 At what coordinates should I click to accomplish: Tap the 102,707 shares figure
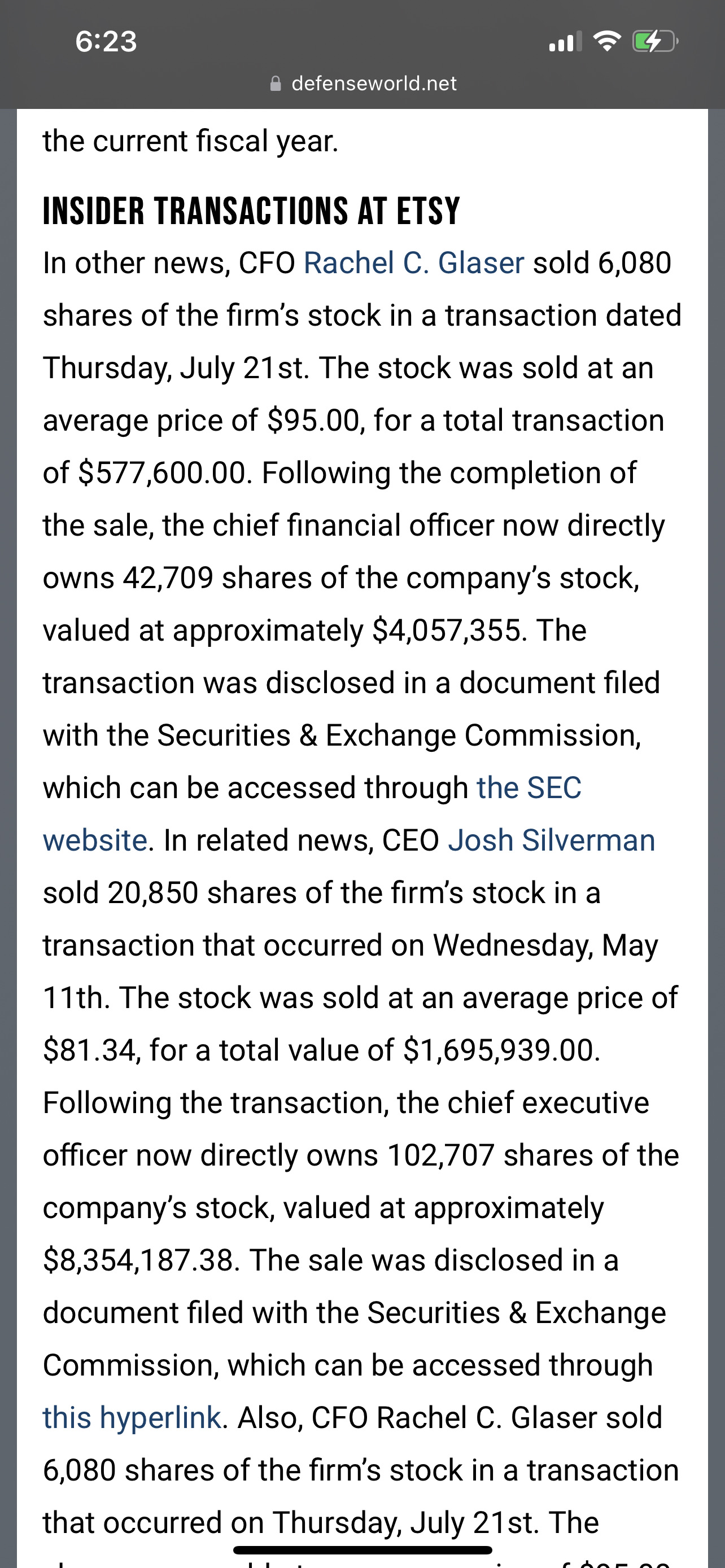441,1155
